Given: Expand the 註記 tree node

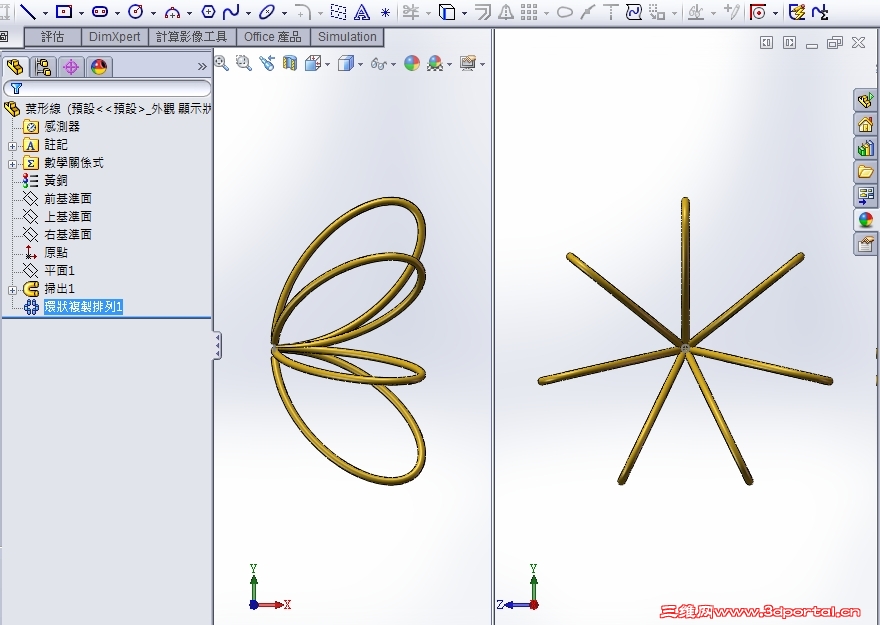Looking at the screenshot, I should pos(12,146).
